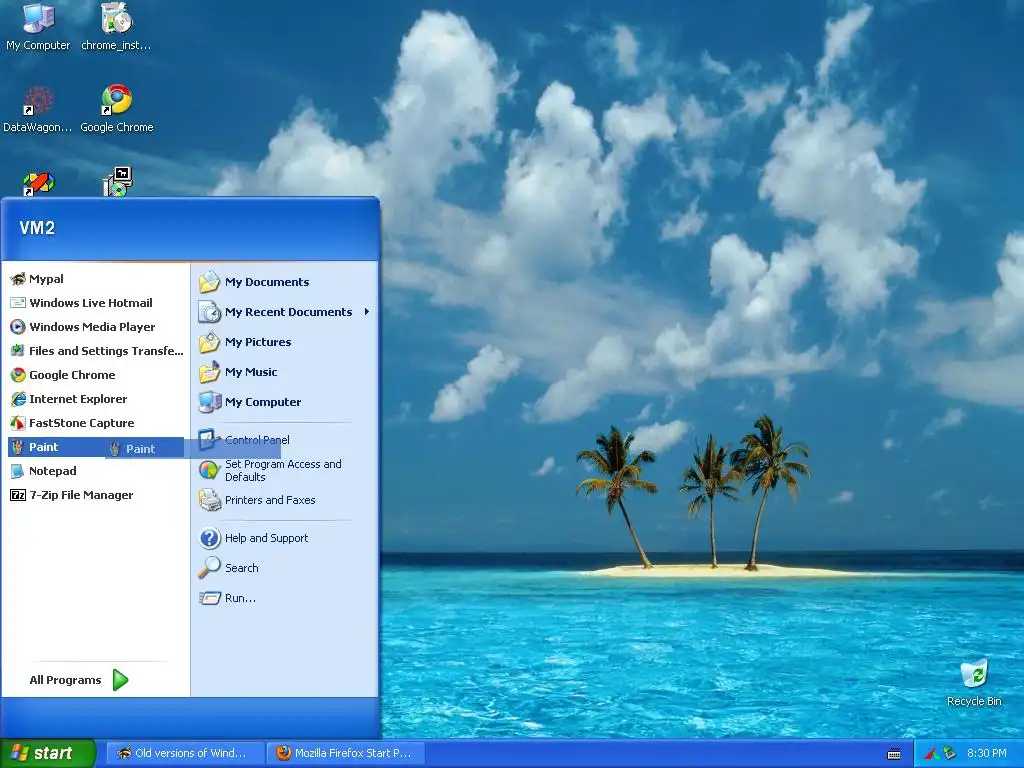Select highlighted Paint menu entry
Viewport: 1024px width, 768px height.
[x=95, y=447]
